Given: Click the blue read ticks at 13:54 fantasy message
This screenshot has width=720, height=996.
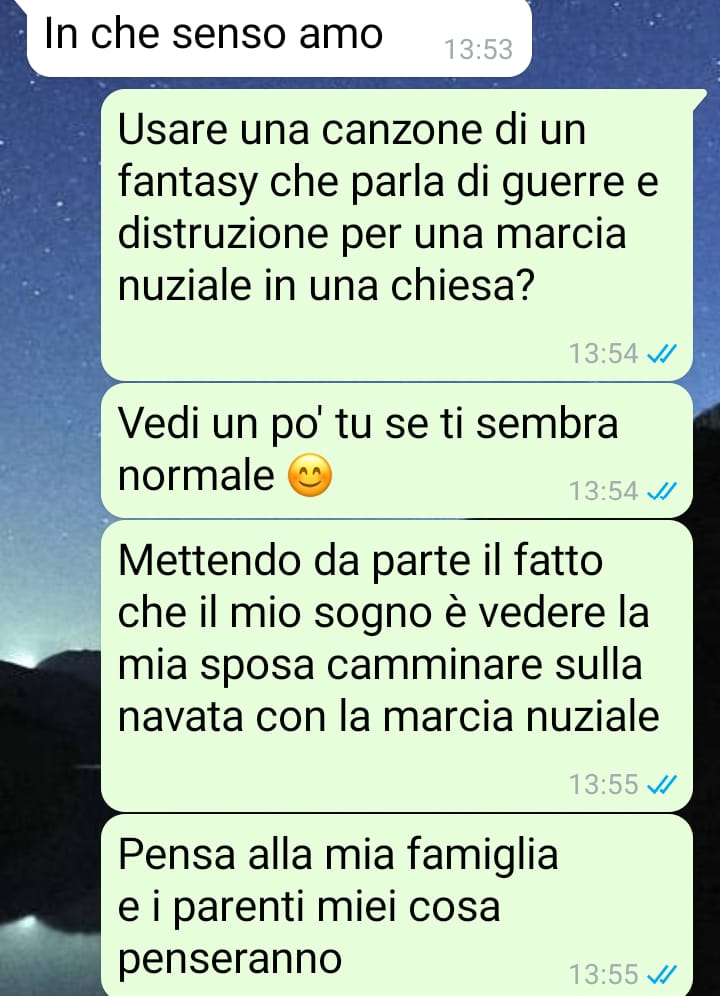Looking at the screenshot, I should (662, 354).
